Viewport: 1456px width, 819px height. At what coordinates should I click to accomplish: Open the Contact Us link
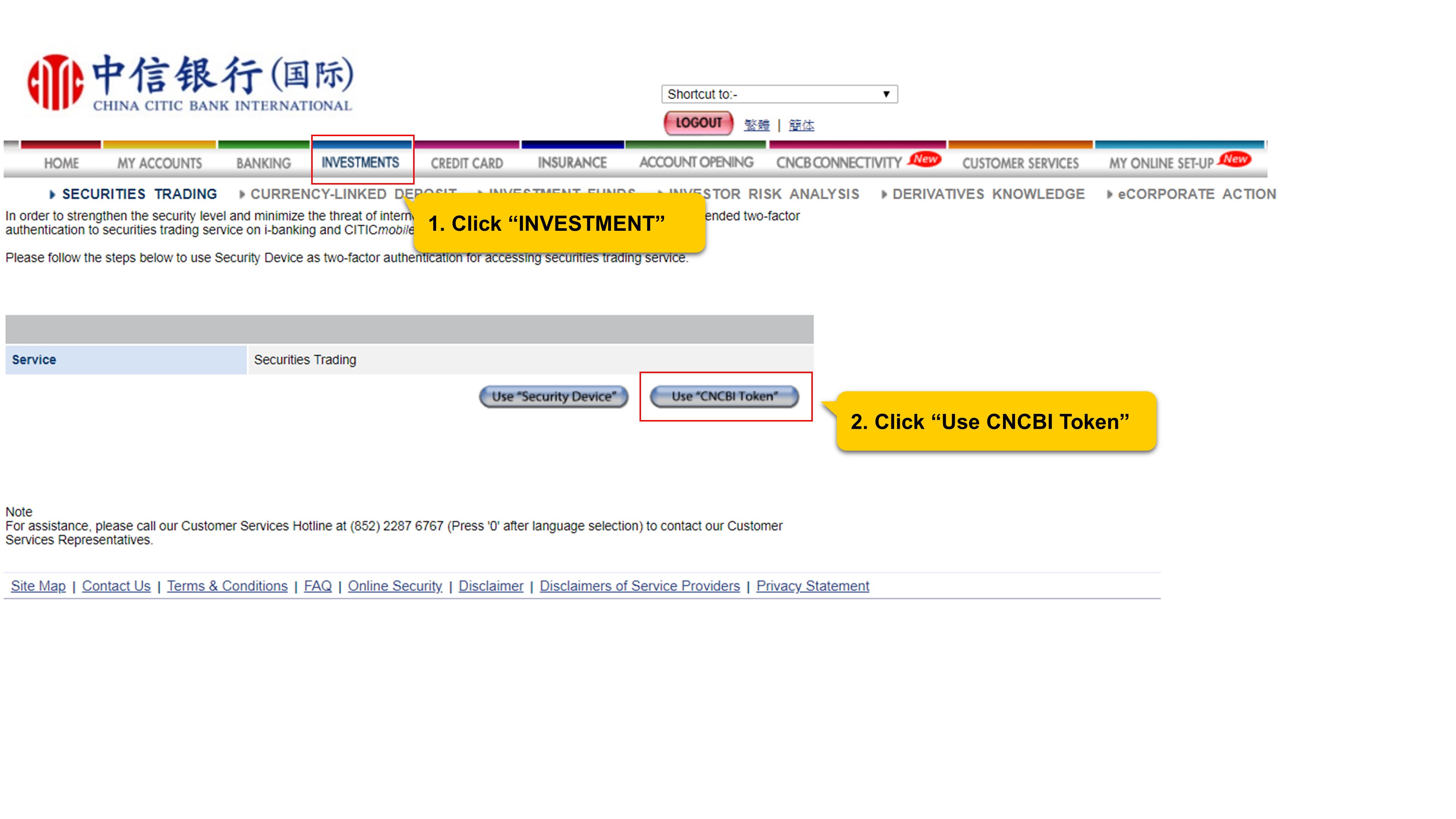pos(116,586)
